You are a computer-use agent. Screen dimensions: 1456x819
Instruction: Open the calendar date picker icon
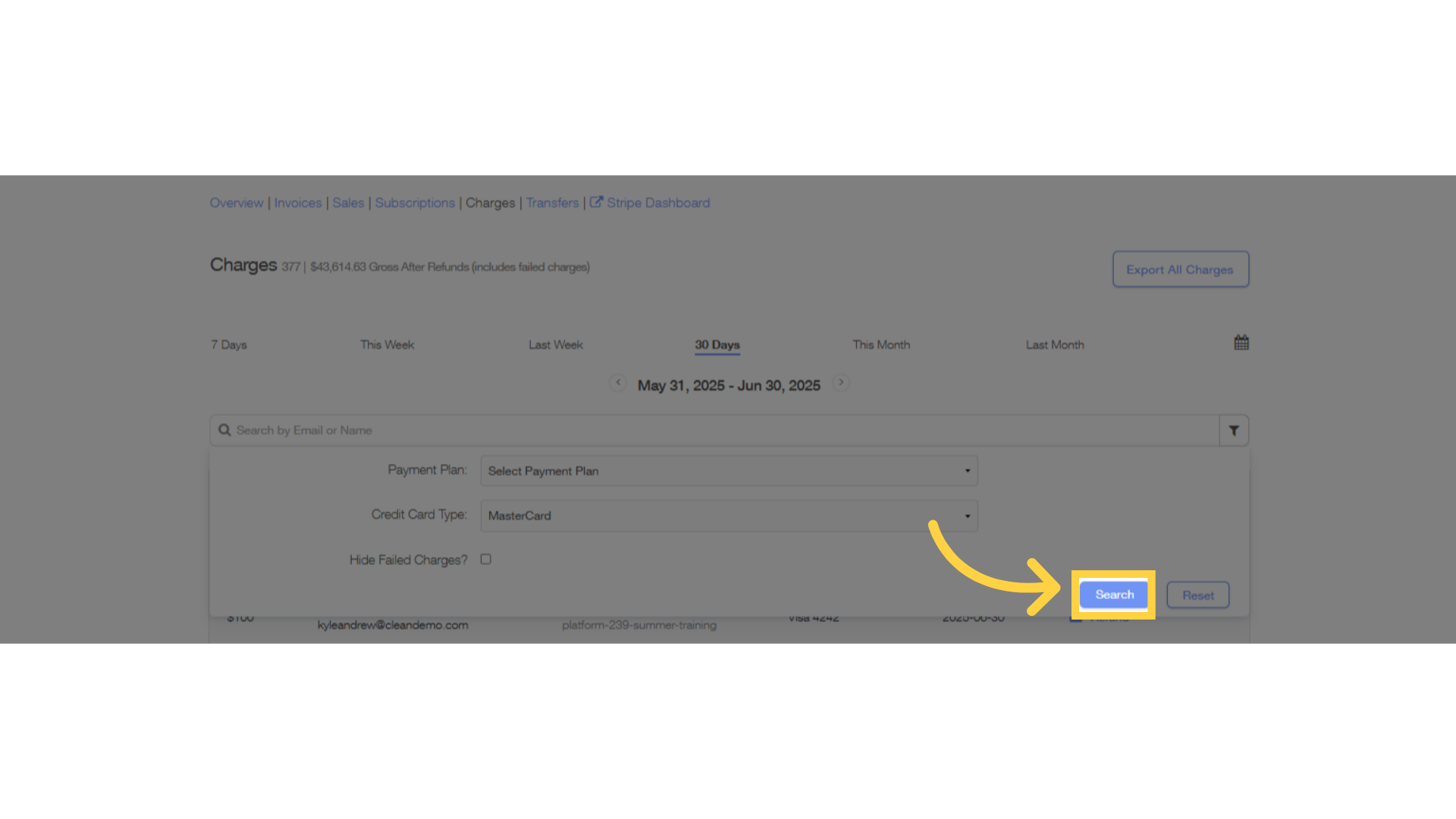coord(1241,343)
